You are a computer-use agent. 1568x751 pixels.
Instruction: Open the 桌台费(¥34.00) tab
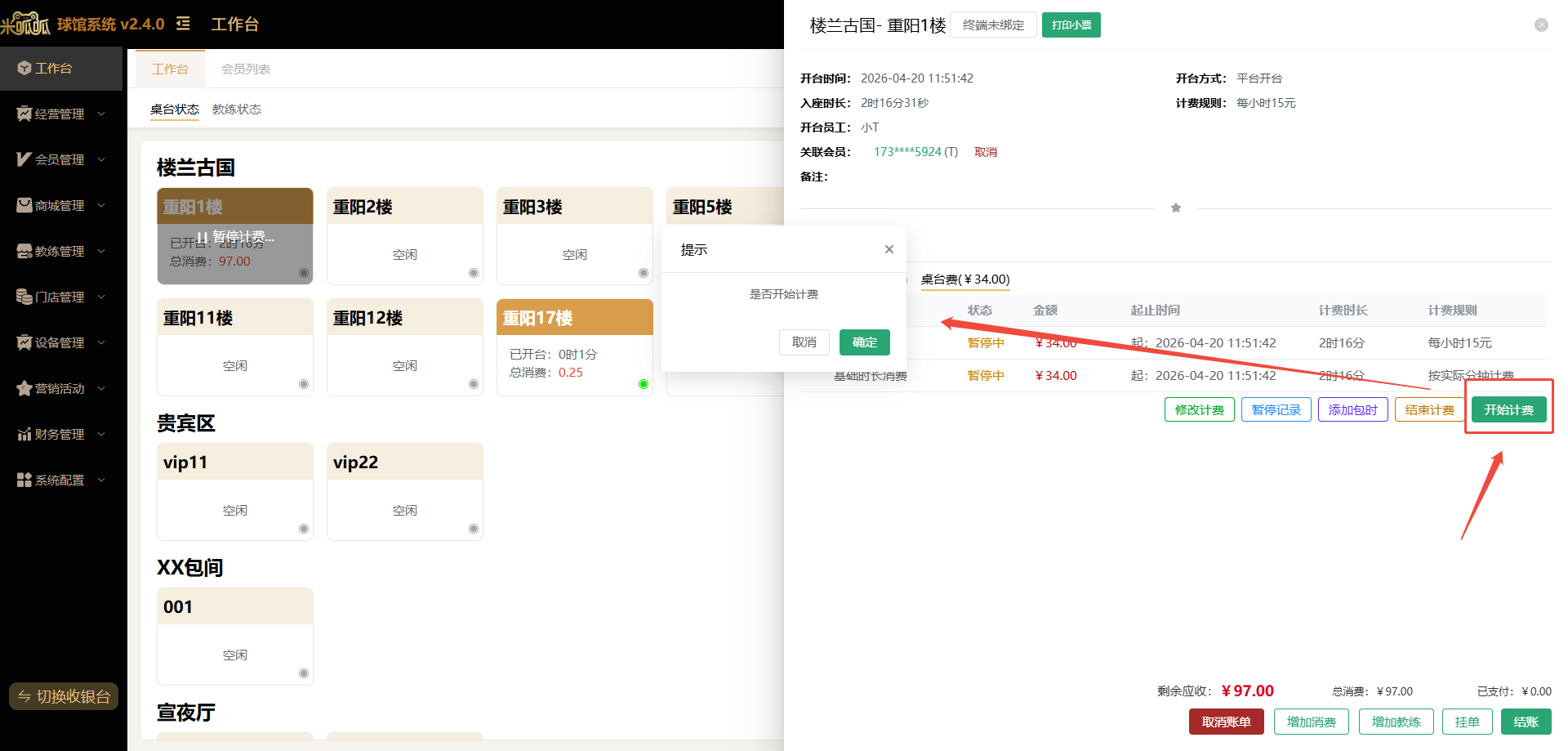point(965,279)
